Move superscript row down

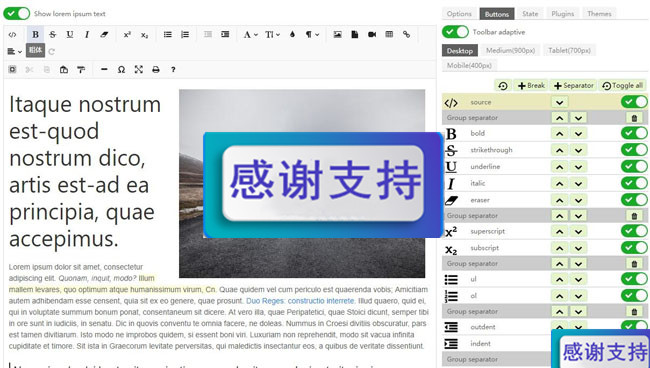tap(578, 231)
